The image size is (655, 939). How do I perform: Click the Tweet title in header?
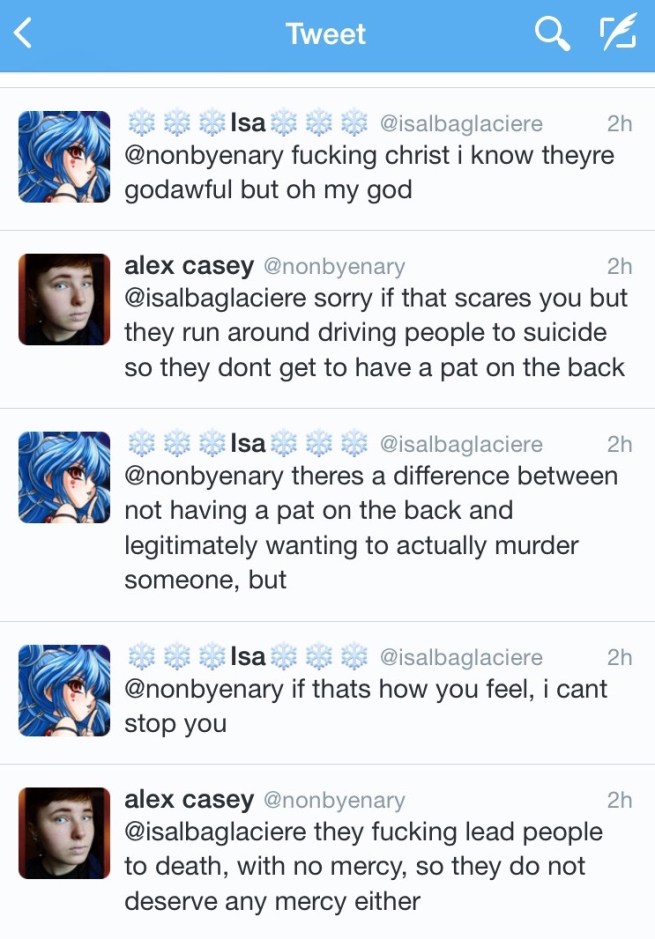coord(326,34)
